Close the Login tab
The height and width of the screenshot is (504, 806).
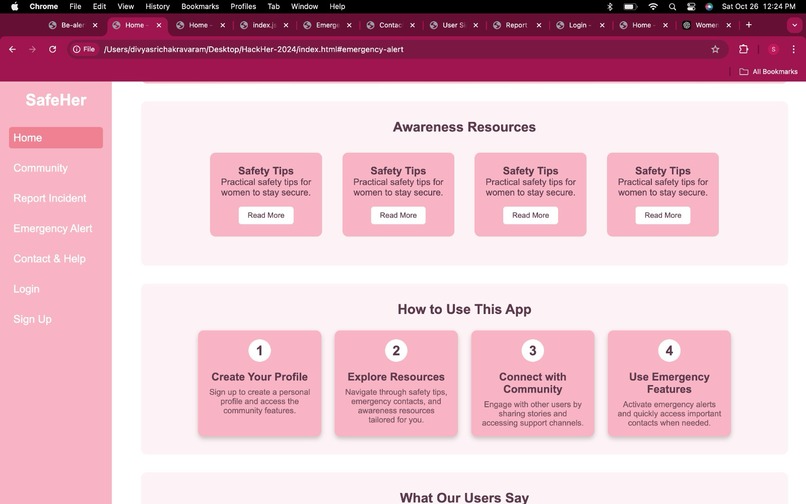[x=602, y=25]
